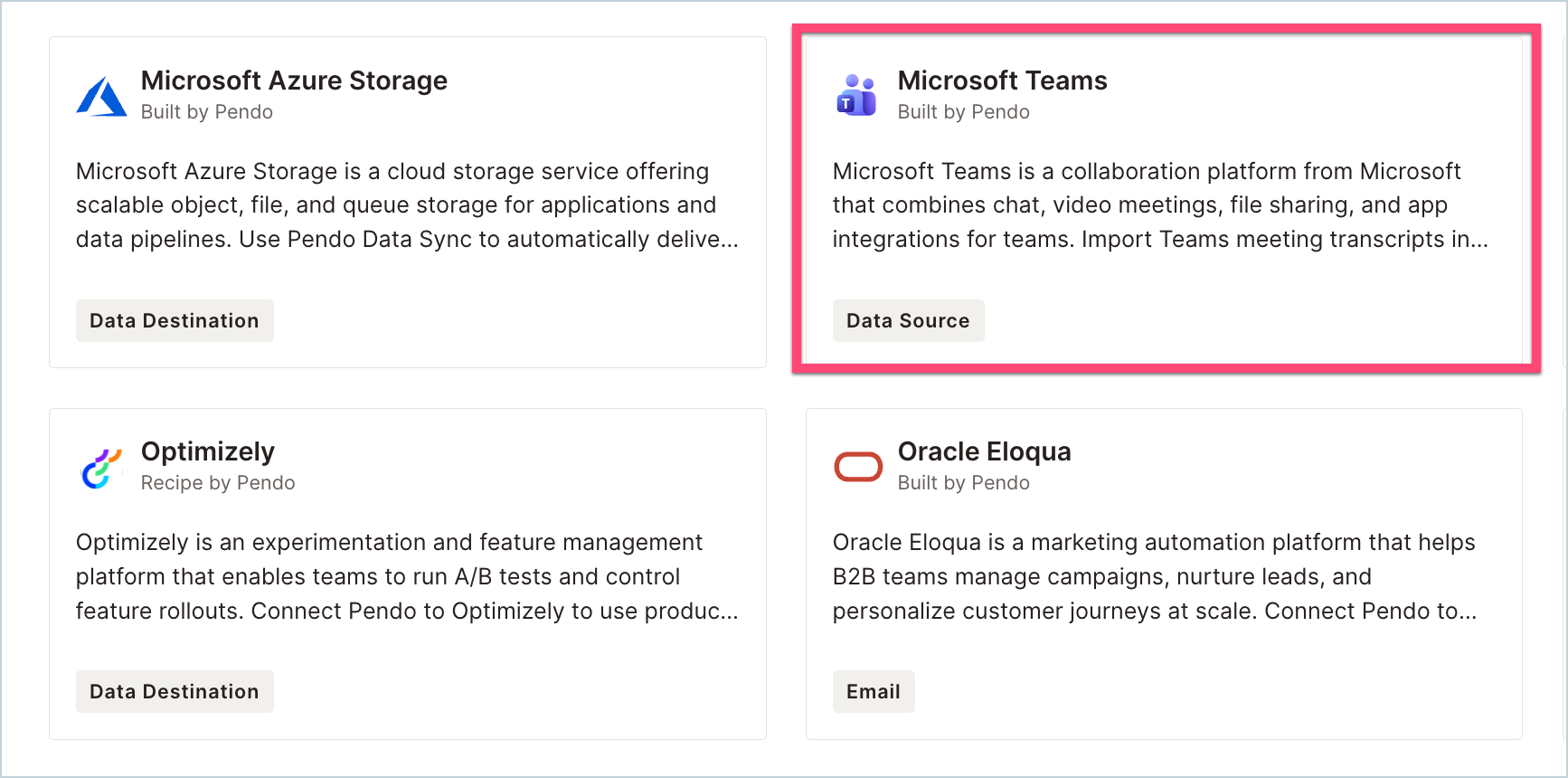Select the Microsoft Teams description text
Screen dimensions: 1568x778
point(1160,205)
